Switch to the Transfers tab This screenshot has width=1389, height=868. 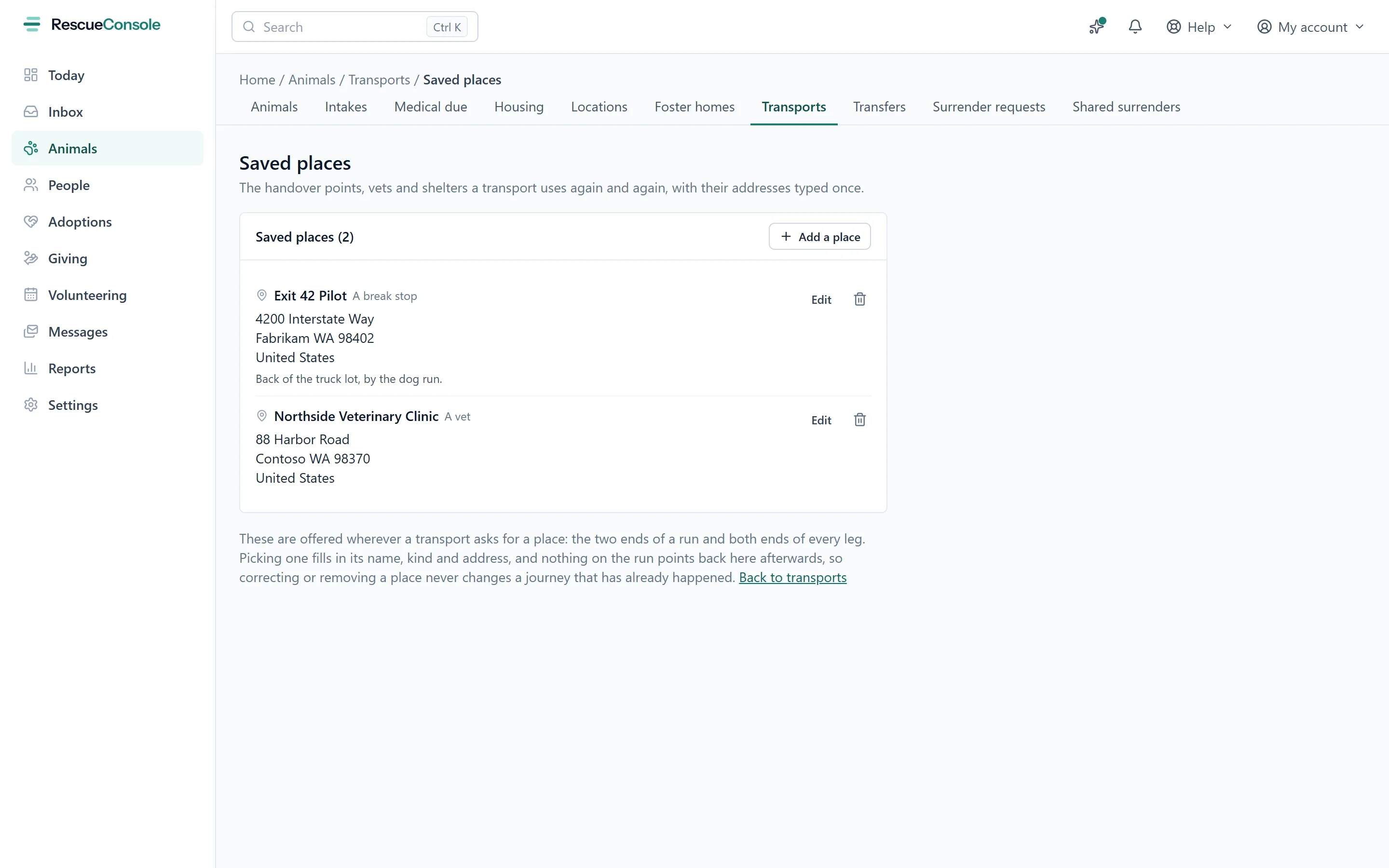879,107
